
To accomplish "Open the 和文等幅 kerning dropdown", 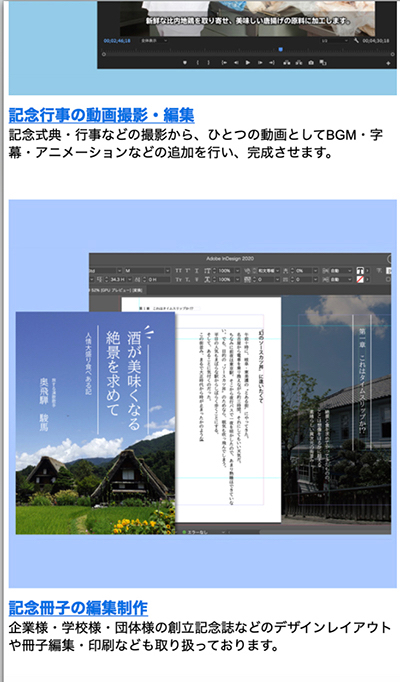I will click(x=268, y=271).
